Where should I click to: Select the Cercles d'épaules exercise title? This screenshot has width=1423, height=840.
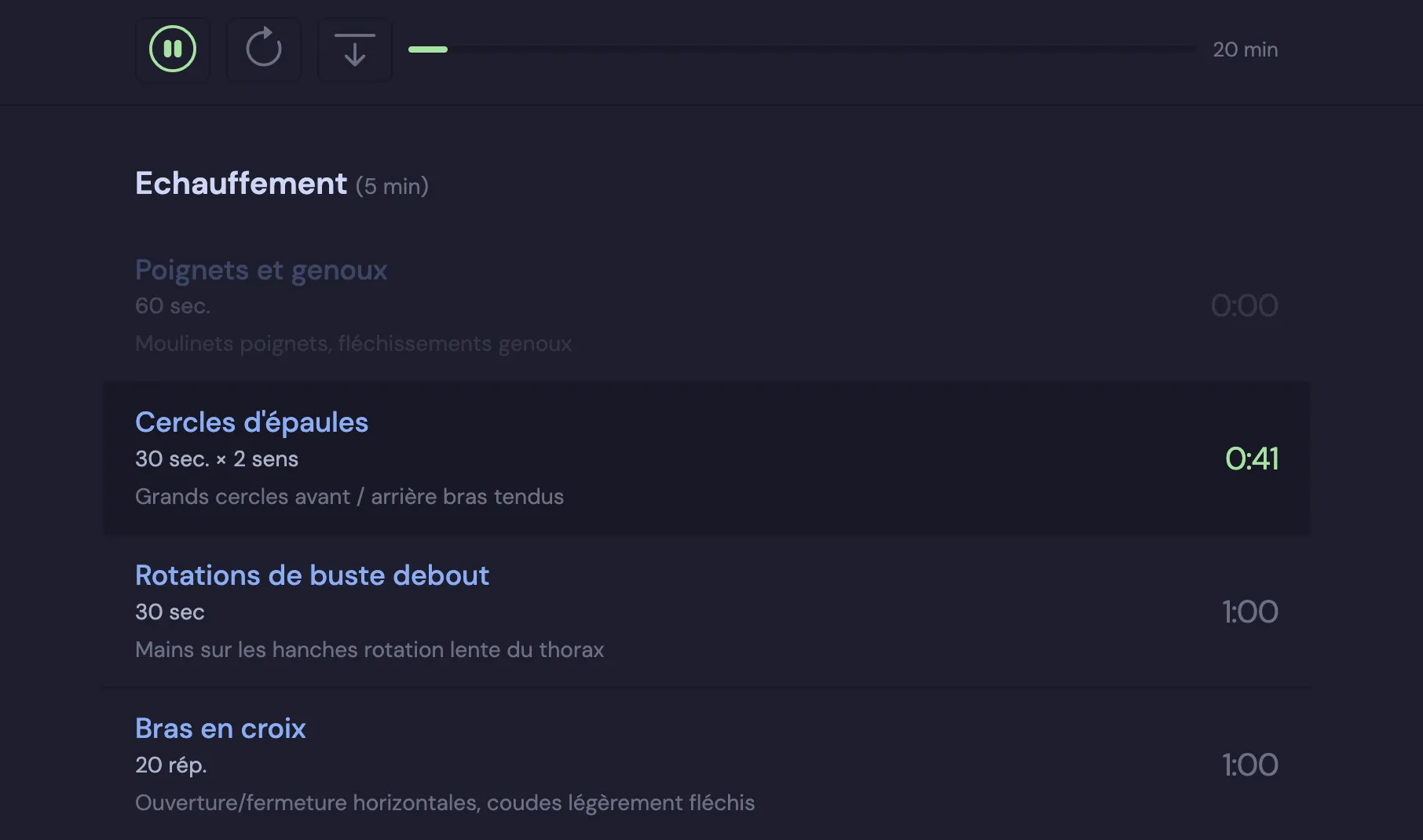coord(251,422)
